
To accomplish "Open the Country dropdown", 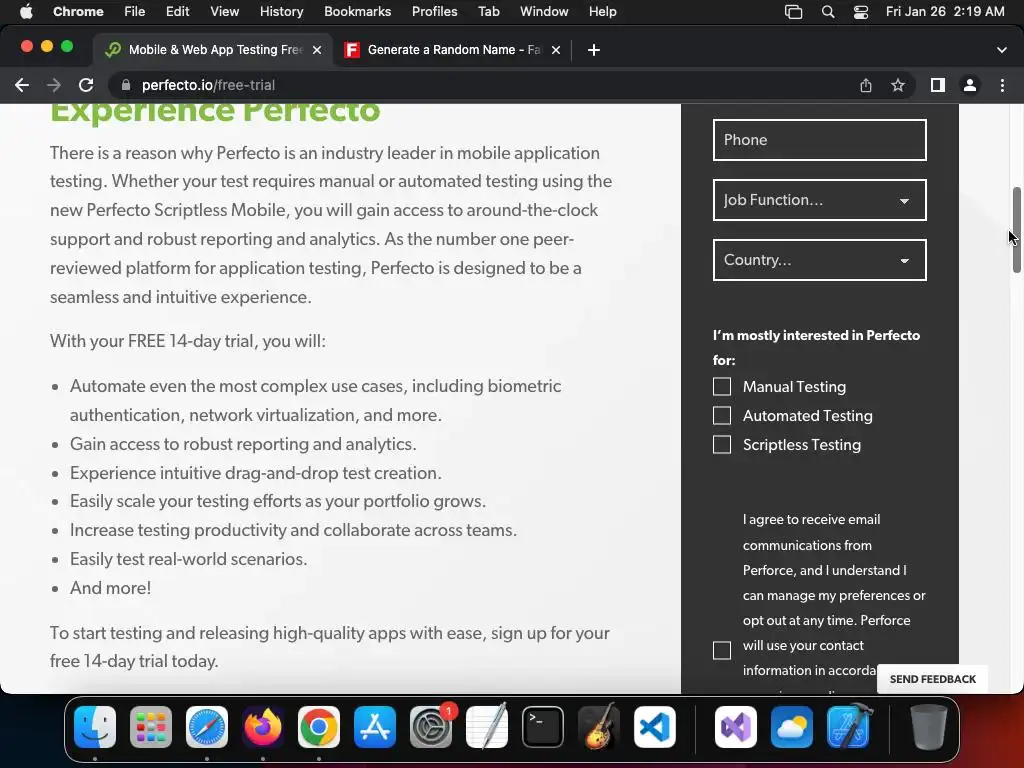I will [820, 260].
